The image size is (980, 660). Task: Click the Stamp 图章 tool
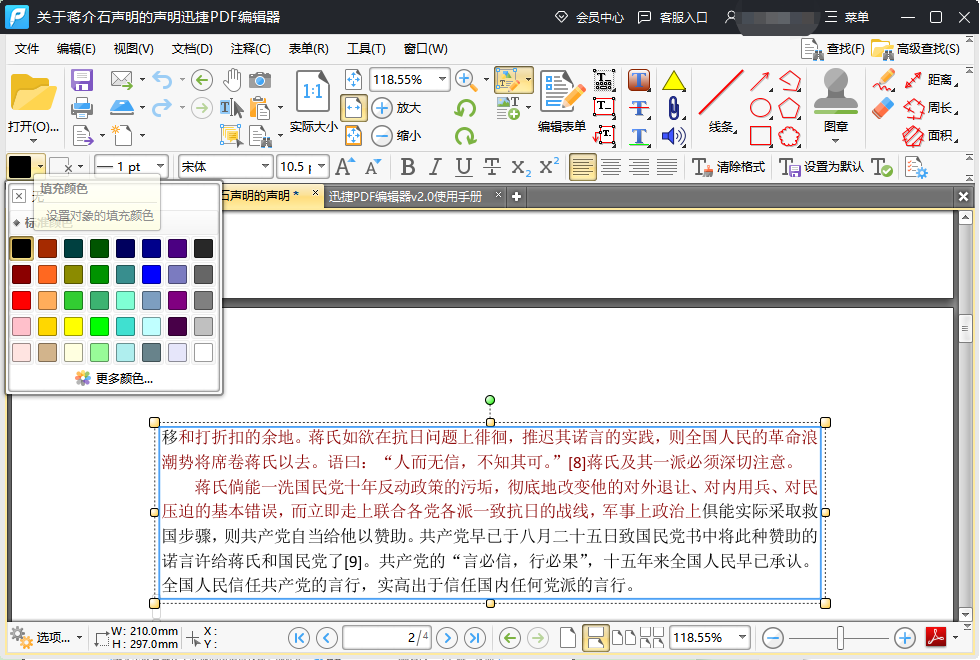pyautogui.click(x=836, y=100)
